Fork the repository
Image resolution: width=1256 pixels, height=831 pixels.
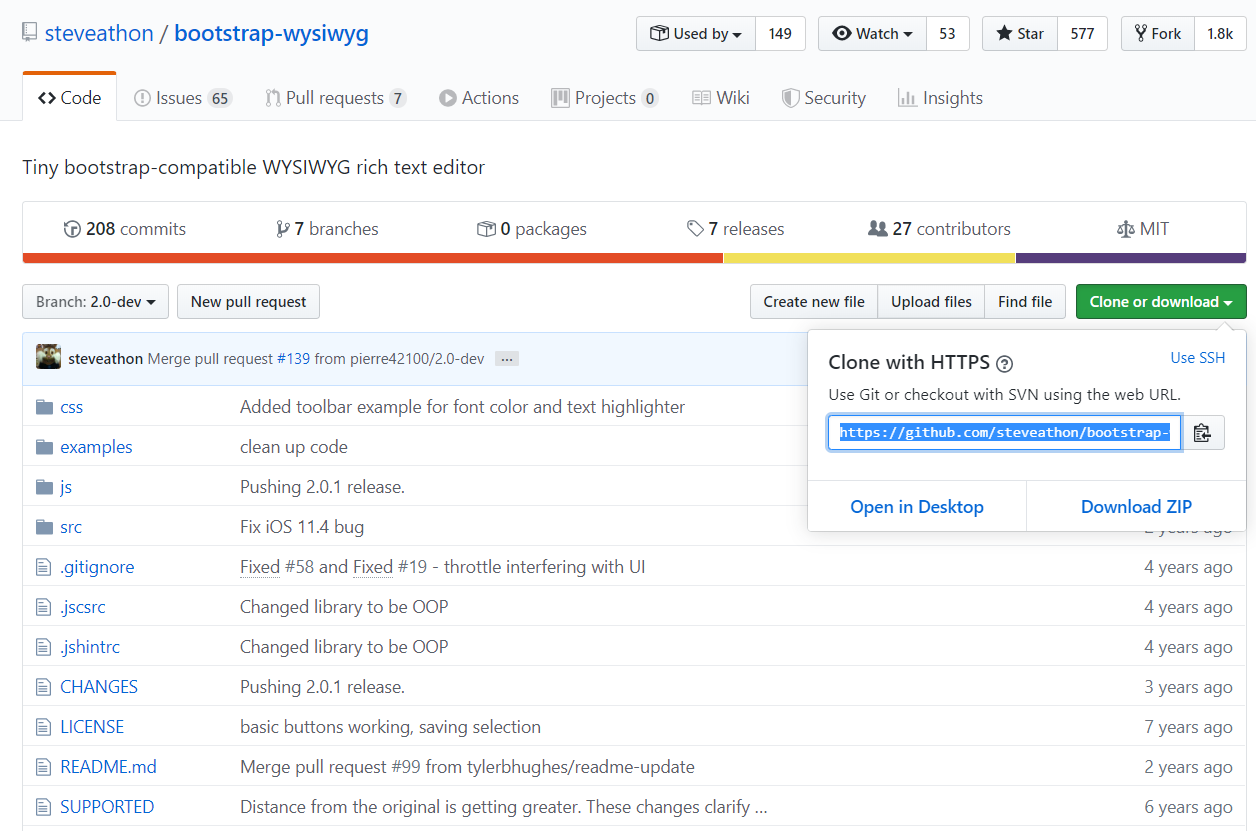pos(1157,33)
